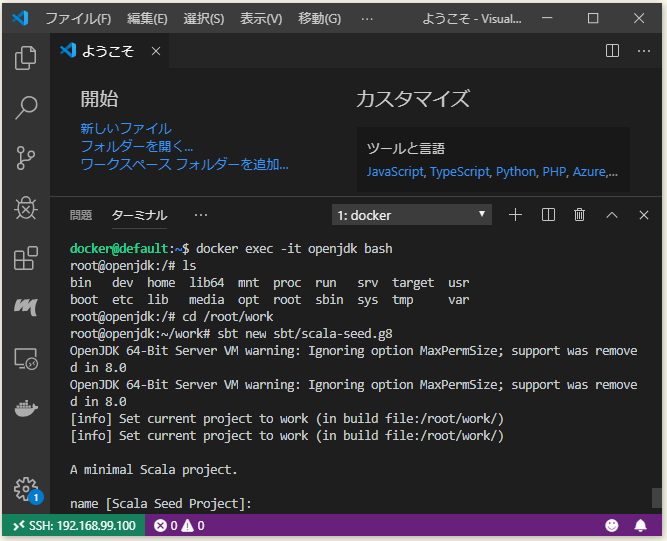Screen dimensions: 667x541
Task: Split the editor to the right
Action: click(612, 51)
